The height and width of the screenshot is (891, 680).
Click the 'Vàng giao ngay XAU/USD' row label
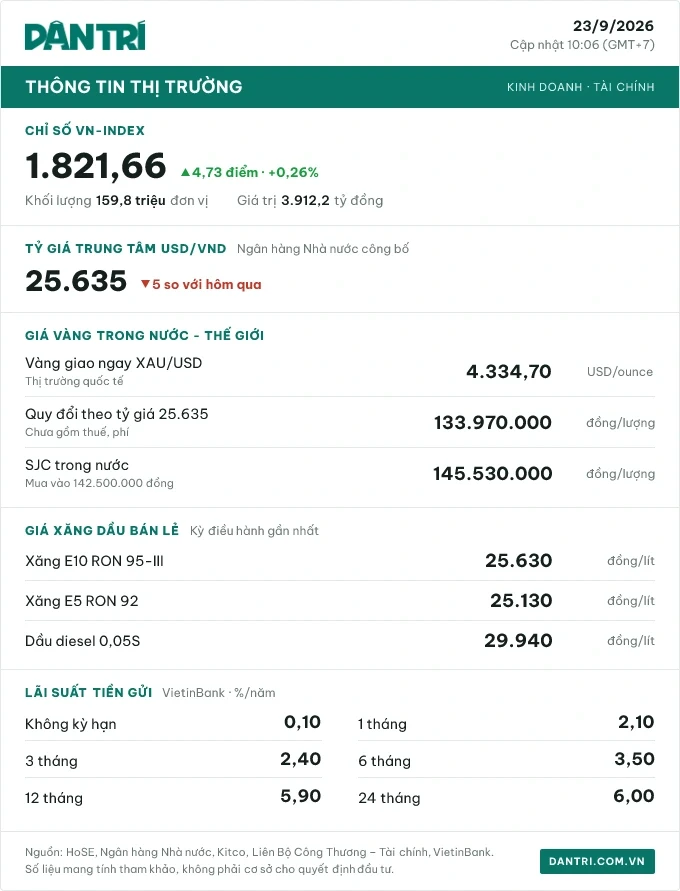coord(114,363)
